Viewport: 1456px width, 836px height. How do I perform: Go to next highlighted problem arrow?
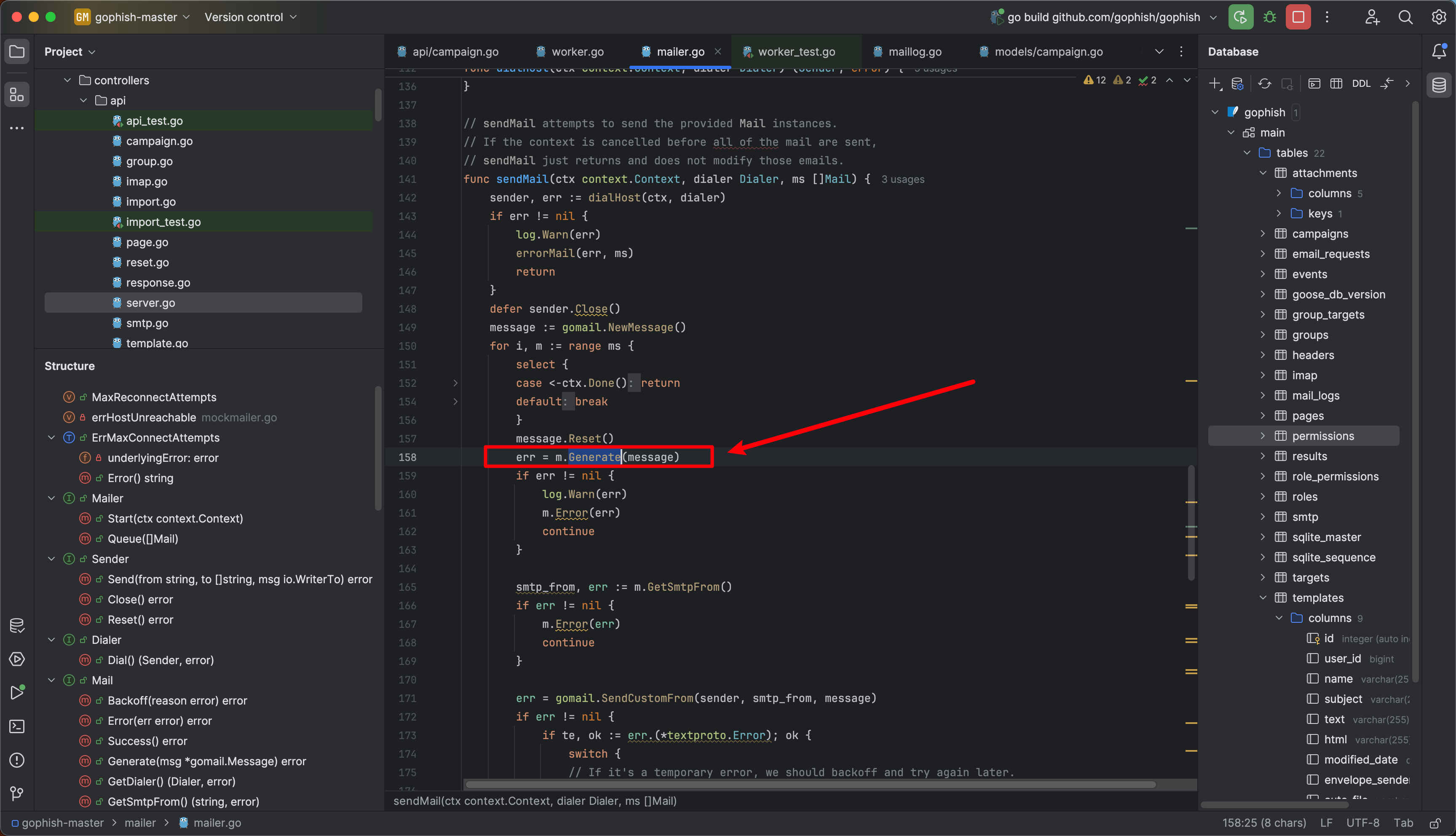(1187, 80)
